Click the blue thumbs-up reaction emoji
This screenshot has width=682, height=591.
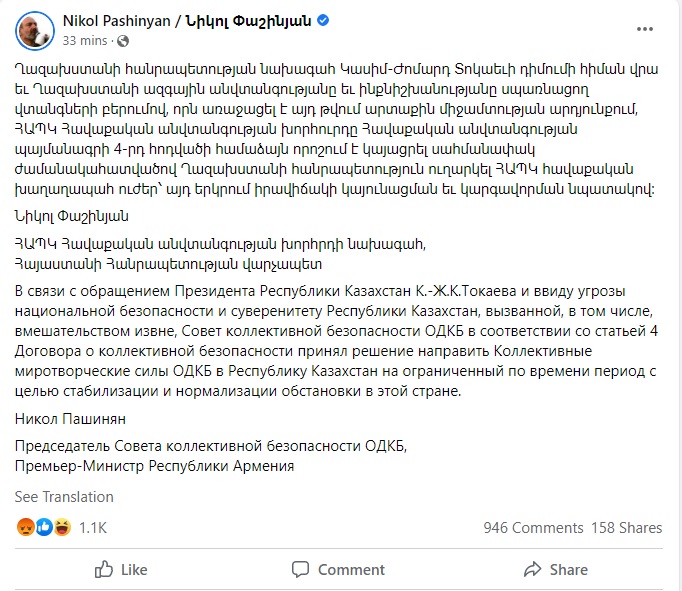(44, 527)
